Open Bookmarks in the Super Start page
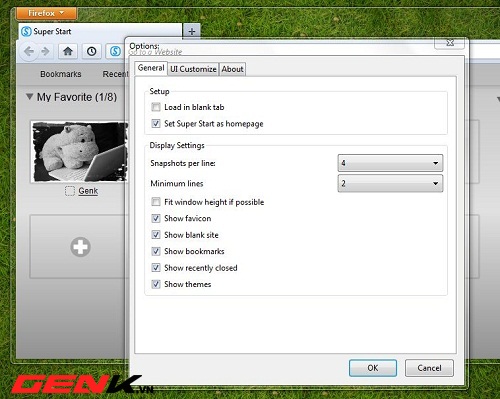The height and width of the screenshot is (399, 500). pyautogui.click(x=61, y=74)
